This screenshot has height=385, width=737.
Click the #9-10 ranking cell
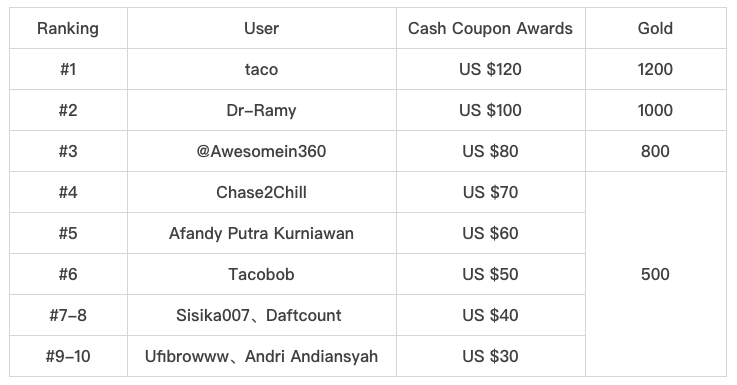coord(68,356)
